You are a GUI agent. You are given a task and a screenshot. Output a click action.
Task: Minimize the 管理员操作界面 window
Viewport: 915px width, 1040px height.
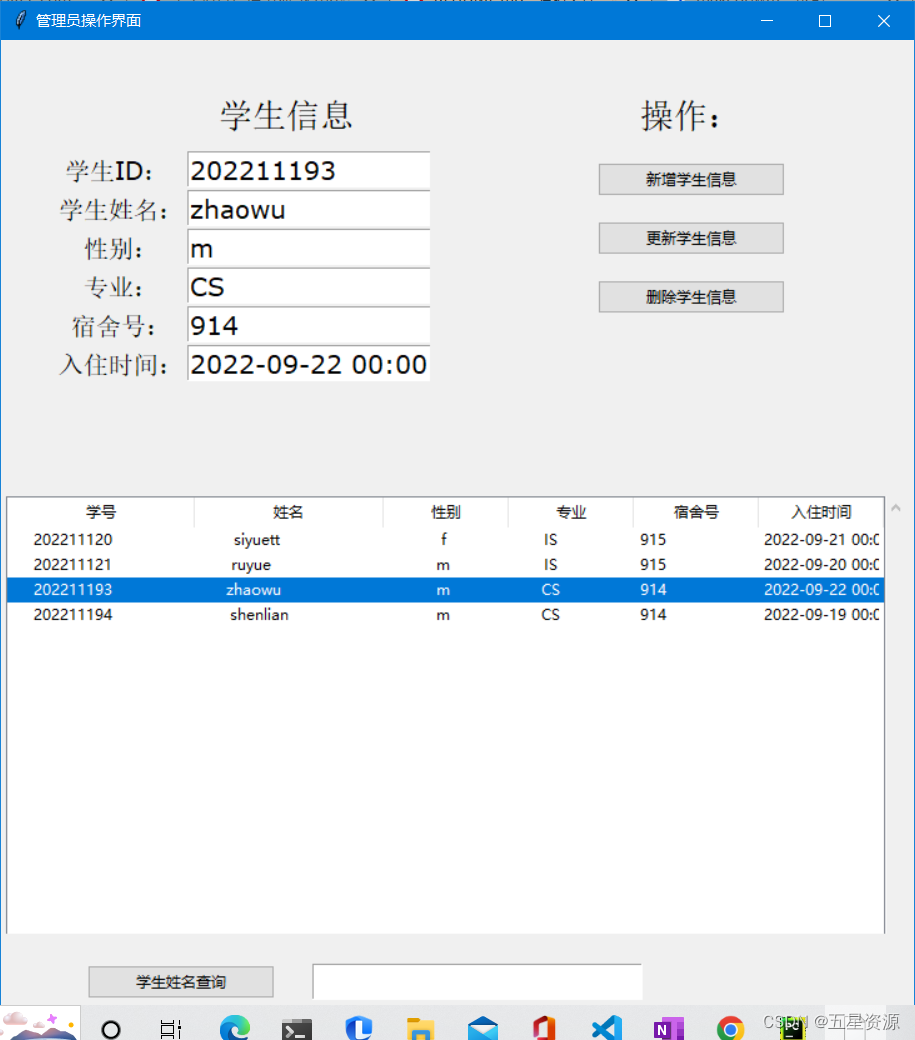pyautogui.click(x=767, y=21)
